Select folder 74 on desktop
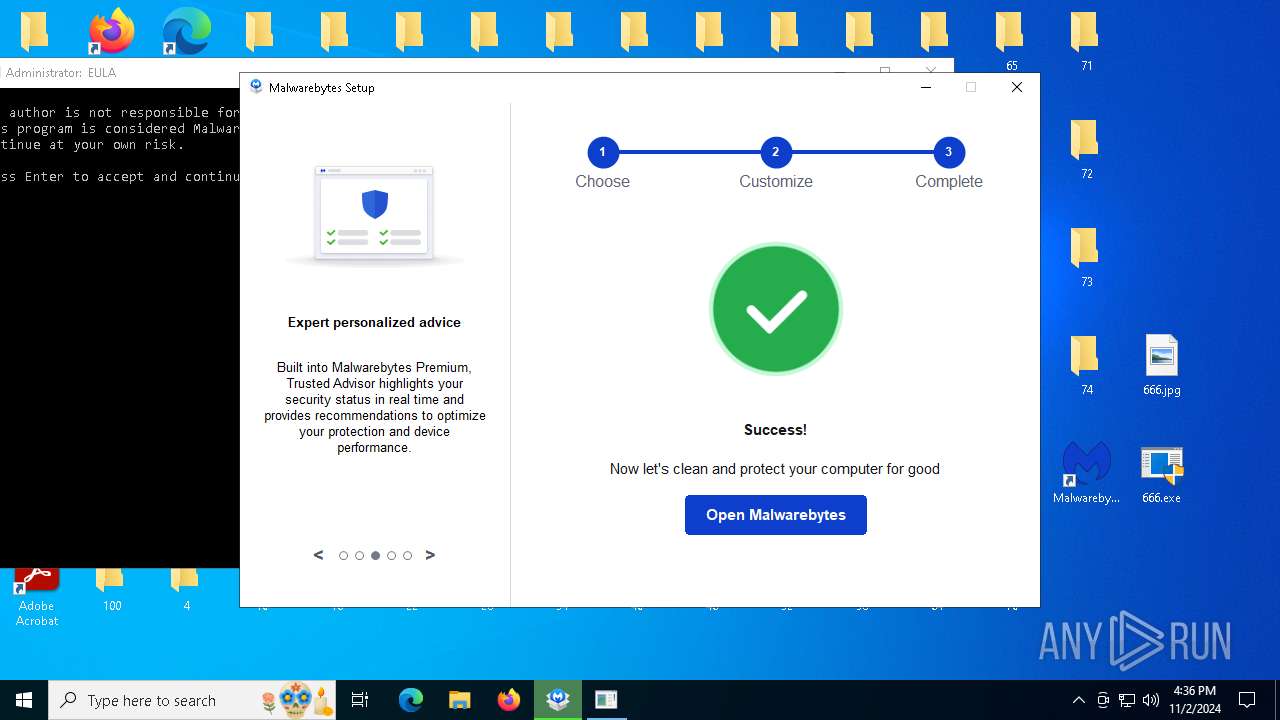 tap(1086, 365)
